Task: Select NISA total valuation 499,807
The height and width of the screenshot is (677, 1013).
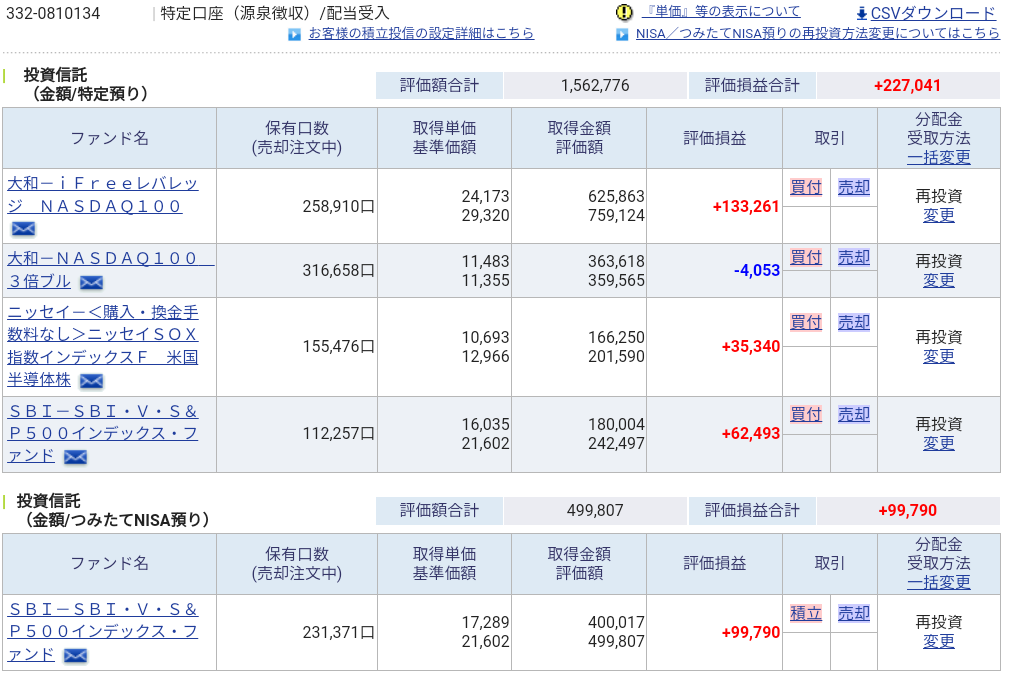Action: [594, 510]
